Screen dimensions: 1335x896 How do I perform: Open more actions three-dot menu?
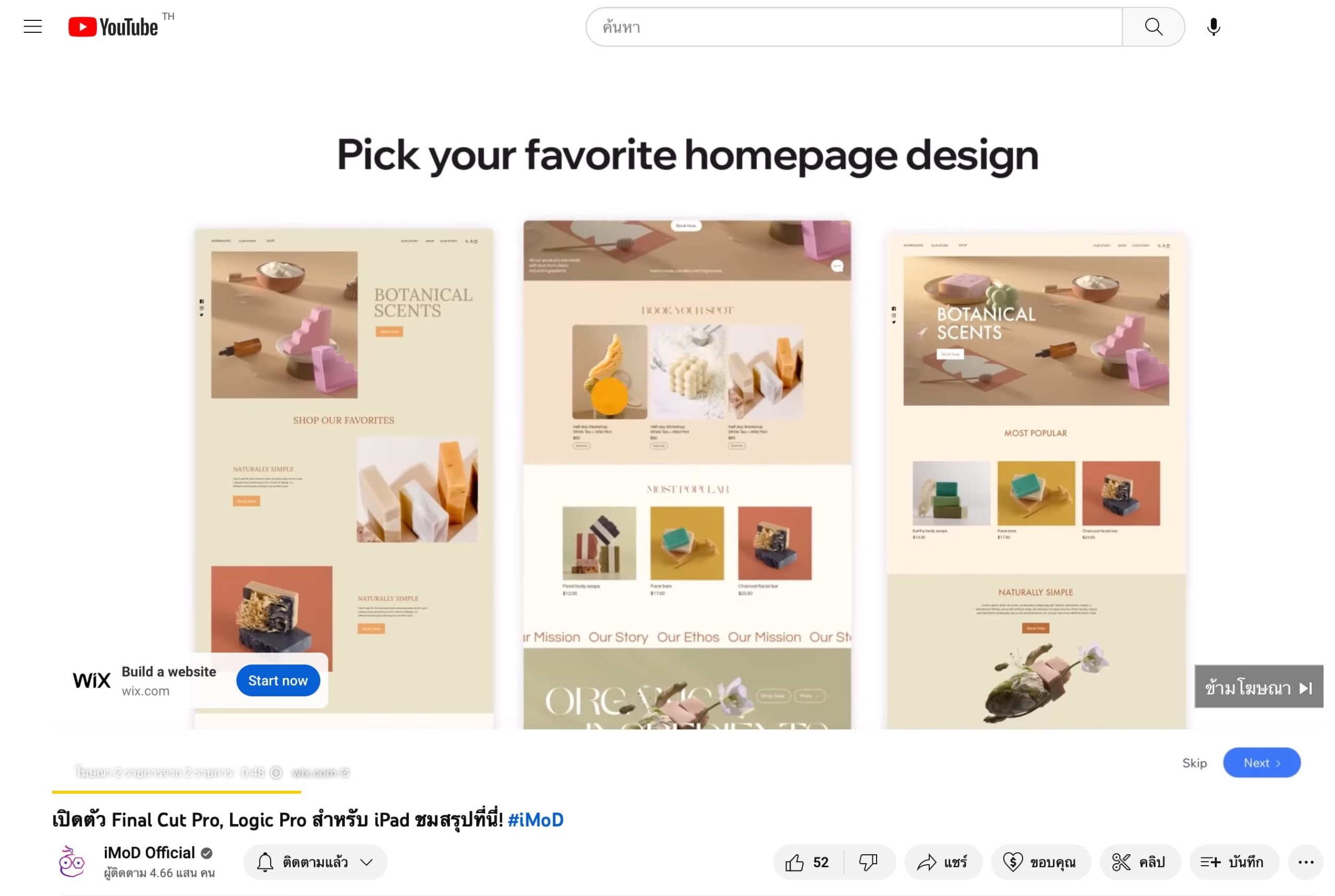(x=1305, y=862)
